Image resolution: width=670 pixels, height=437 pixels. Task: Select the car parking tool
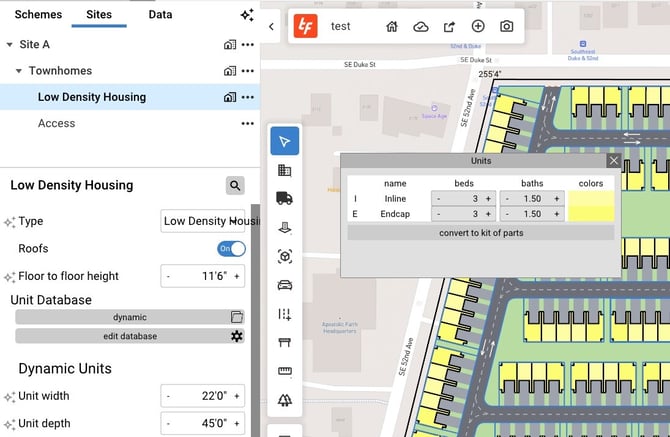[284, 284]
